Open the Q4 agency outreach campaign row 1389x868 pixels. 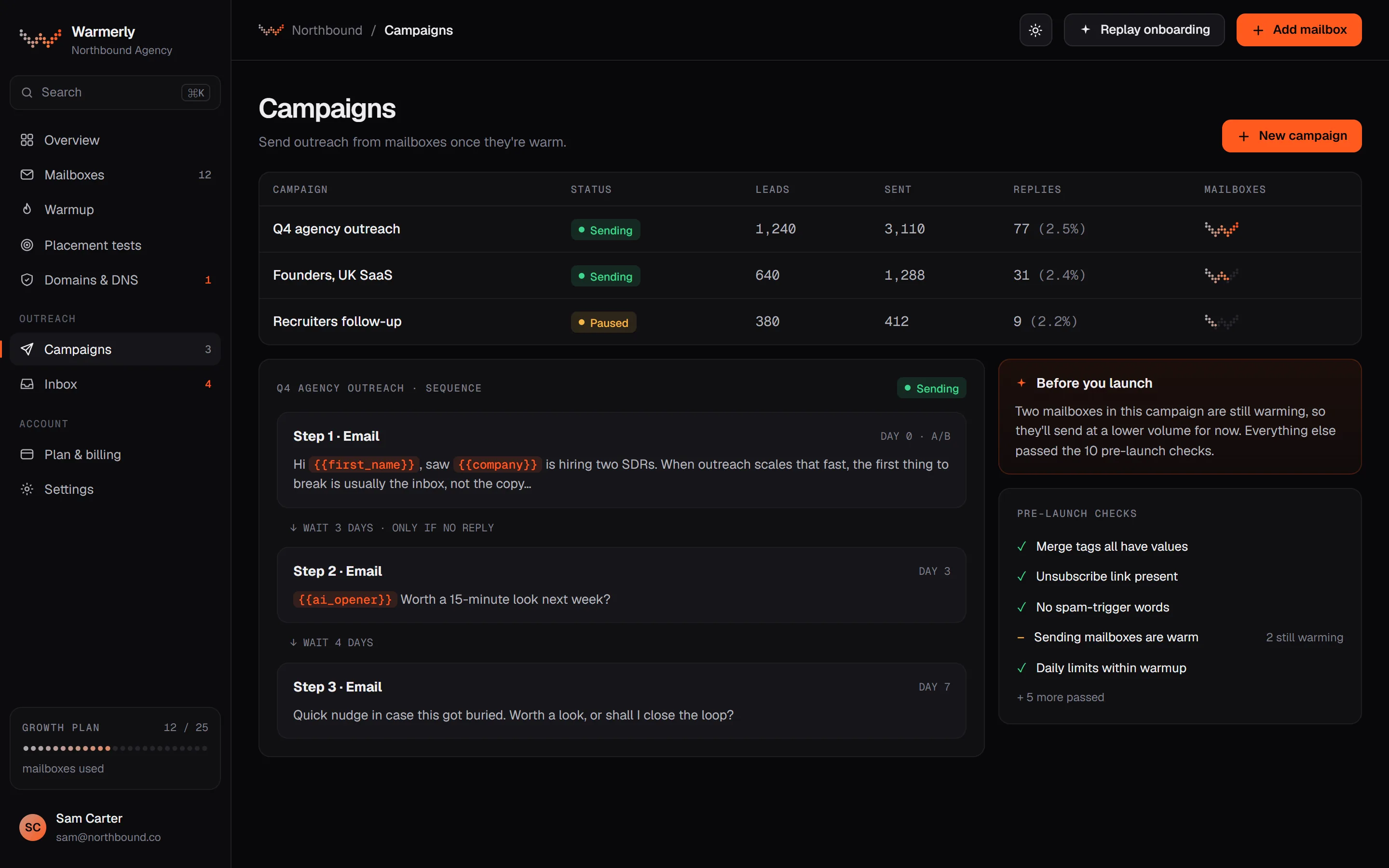[x=810, y=229]
